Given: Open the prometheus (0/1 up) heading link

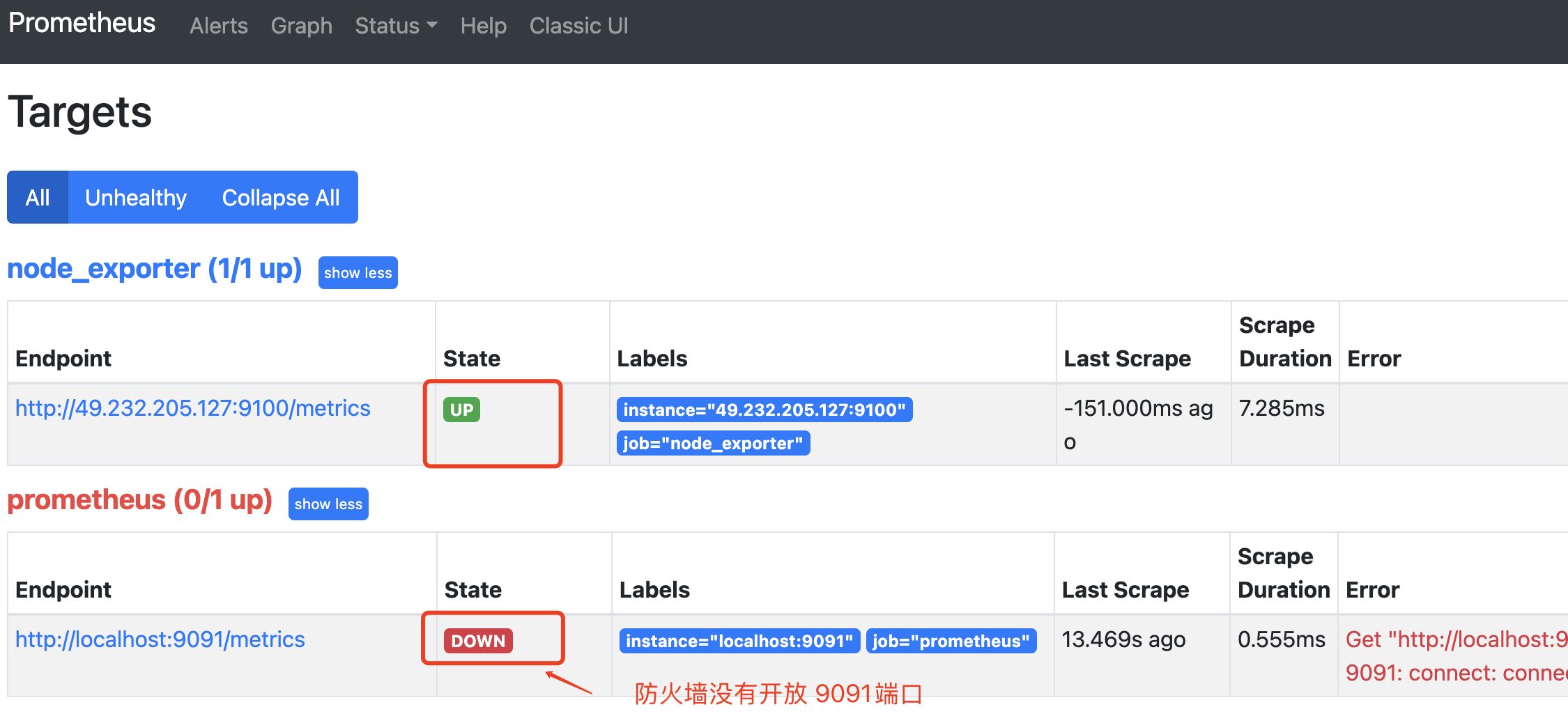Looking at the screenshot, I should 139,500.
